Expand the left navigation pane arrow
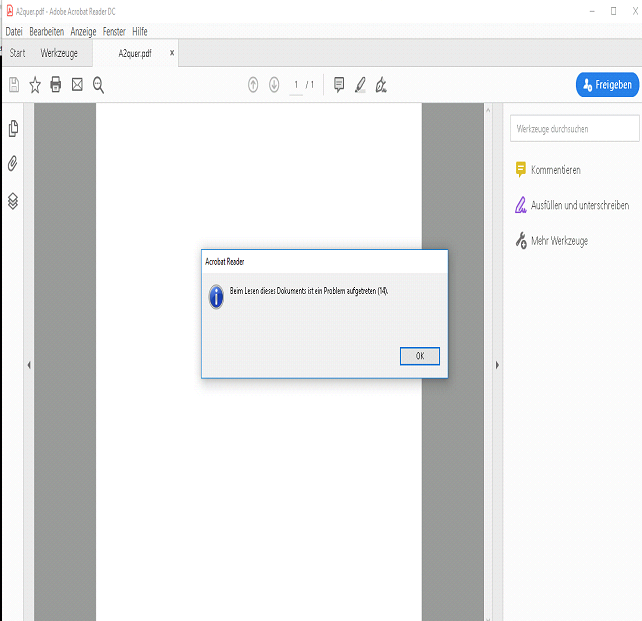This screenshot has height=621, width=642. pyautogui.click(x=29, y=365)
